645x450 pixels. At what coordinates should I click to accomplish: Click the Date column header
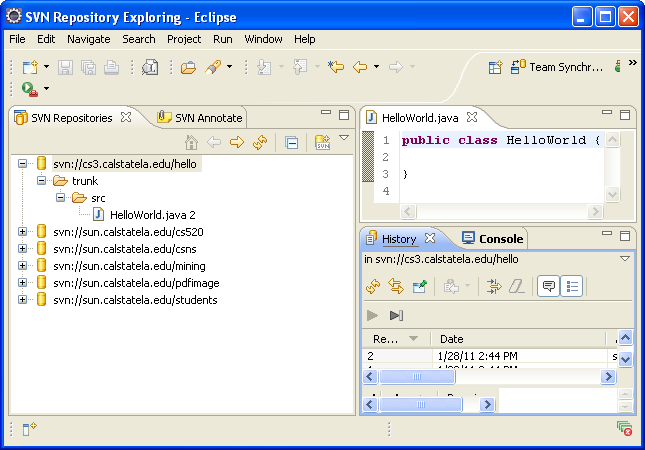click(518, 339)
